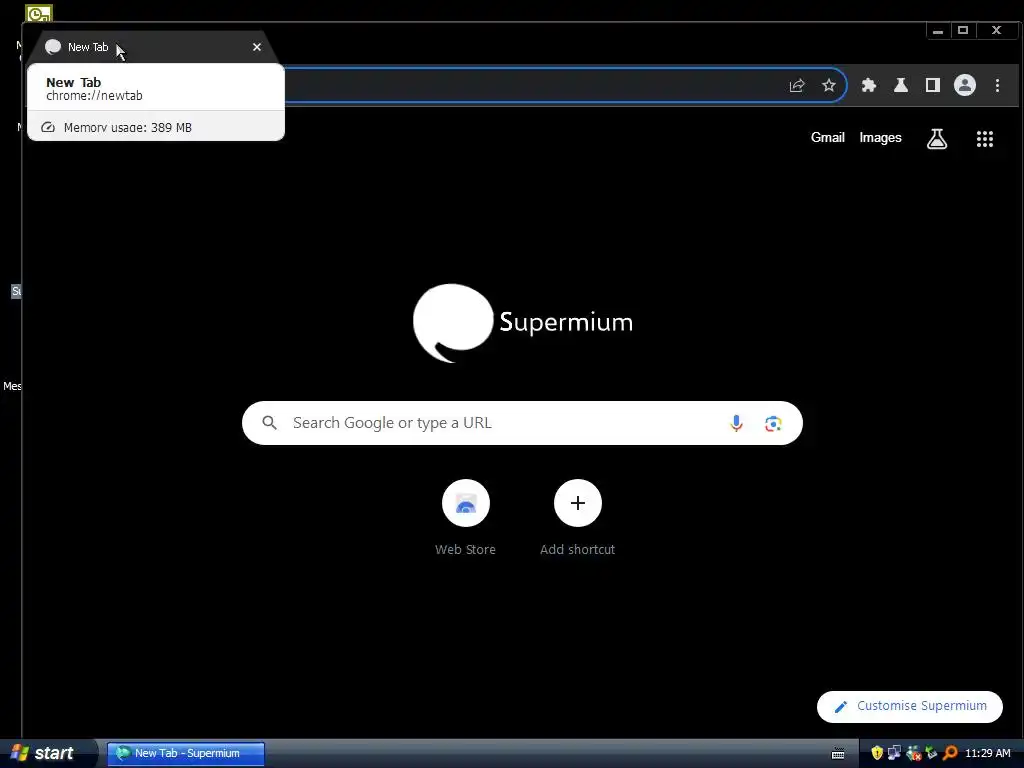The width and height of the screenshot is (1024, 768).
Task: Click the safely remove hardware tray icon
Action: pos(931,753)
